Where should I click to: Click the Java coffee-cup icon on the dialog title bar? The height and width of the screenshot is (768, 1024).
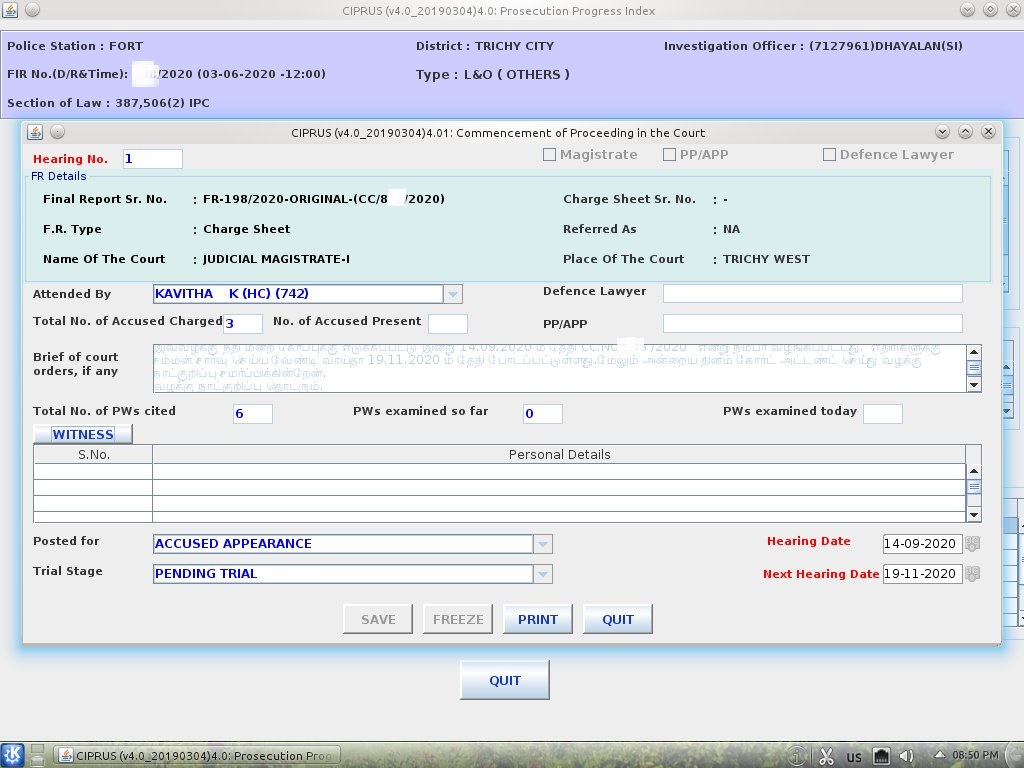(34, 131)
